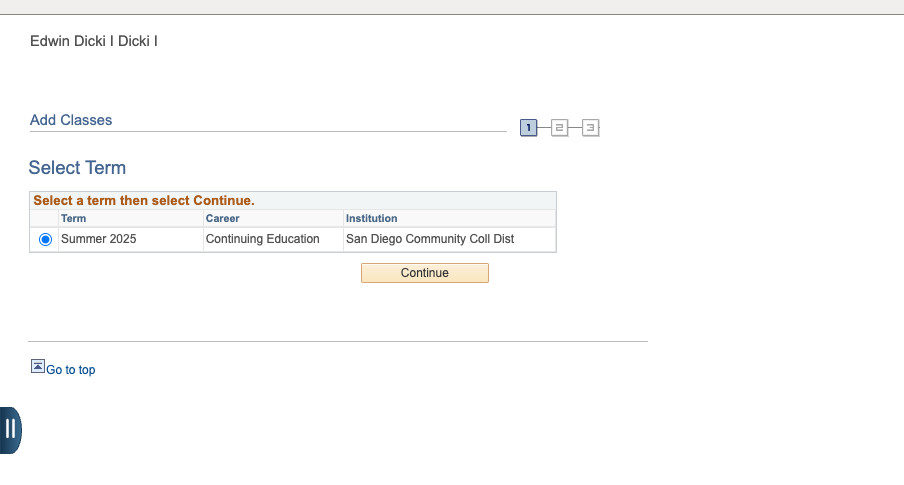904x485 pixels.
Task: Click the Career column header
Action: pos(223,219)
